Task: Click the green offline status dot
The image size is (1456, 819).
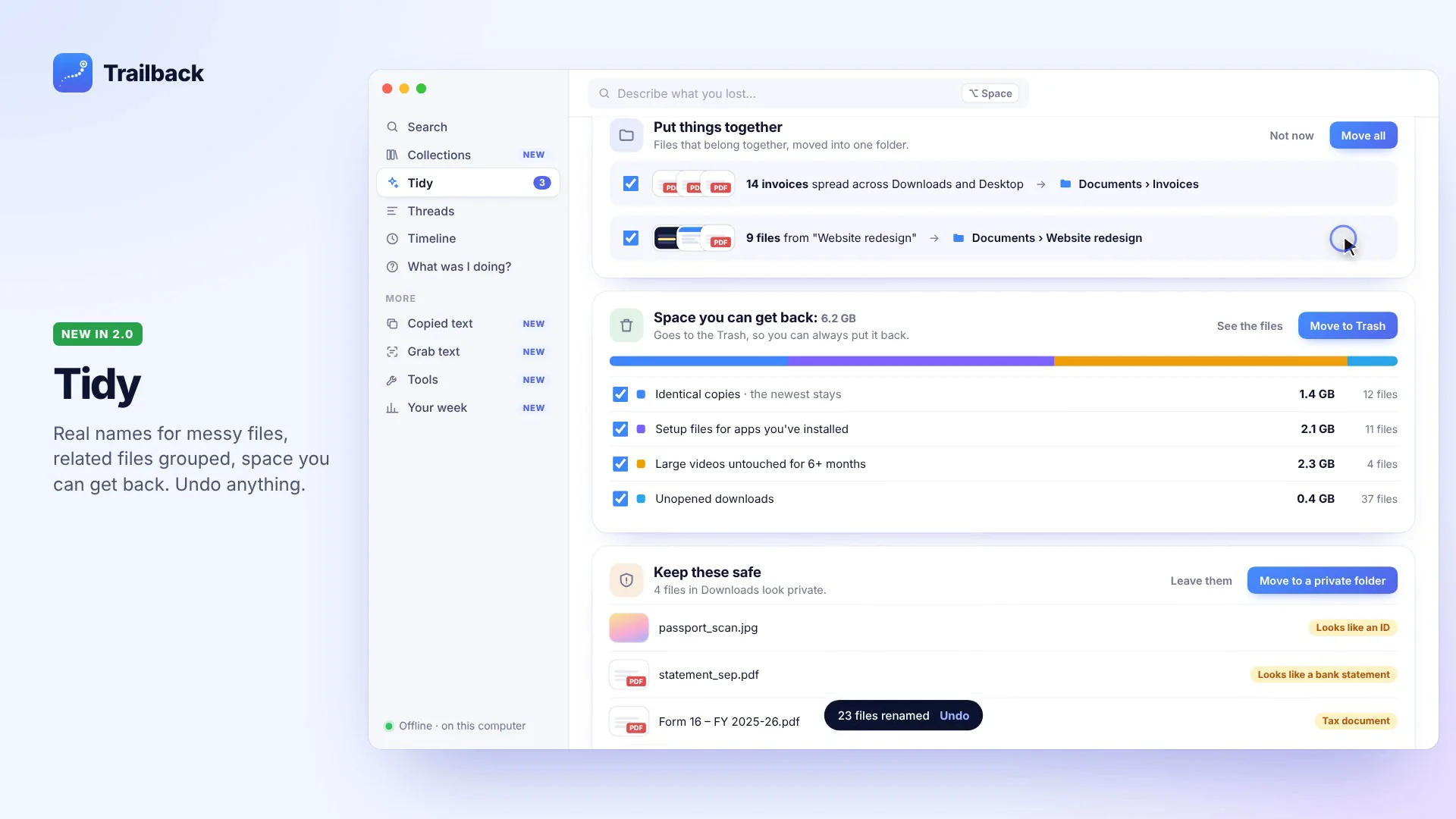Action: click(x=389, y=726)
